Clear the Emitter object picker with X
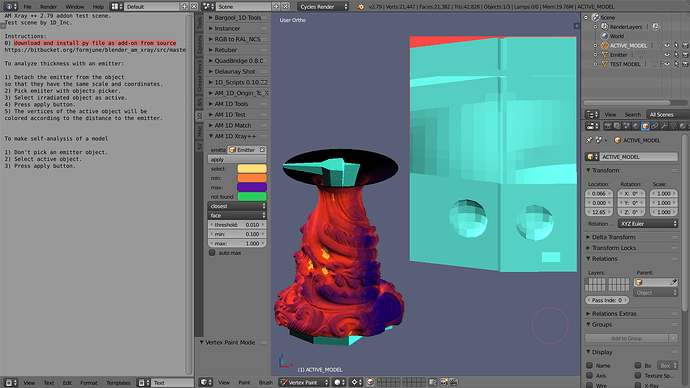 (x=262, y=150)
